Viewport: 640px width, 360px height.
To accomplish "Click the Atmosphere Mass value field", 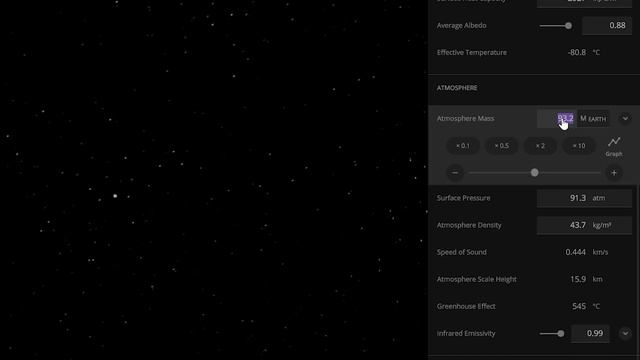I will pyautogui.click(x=557, y=119).
